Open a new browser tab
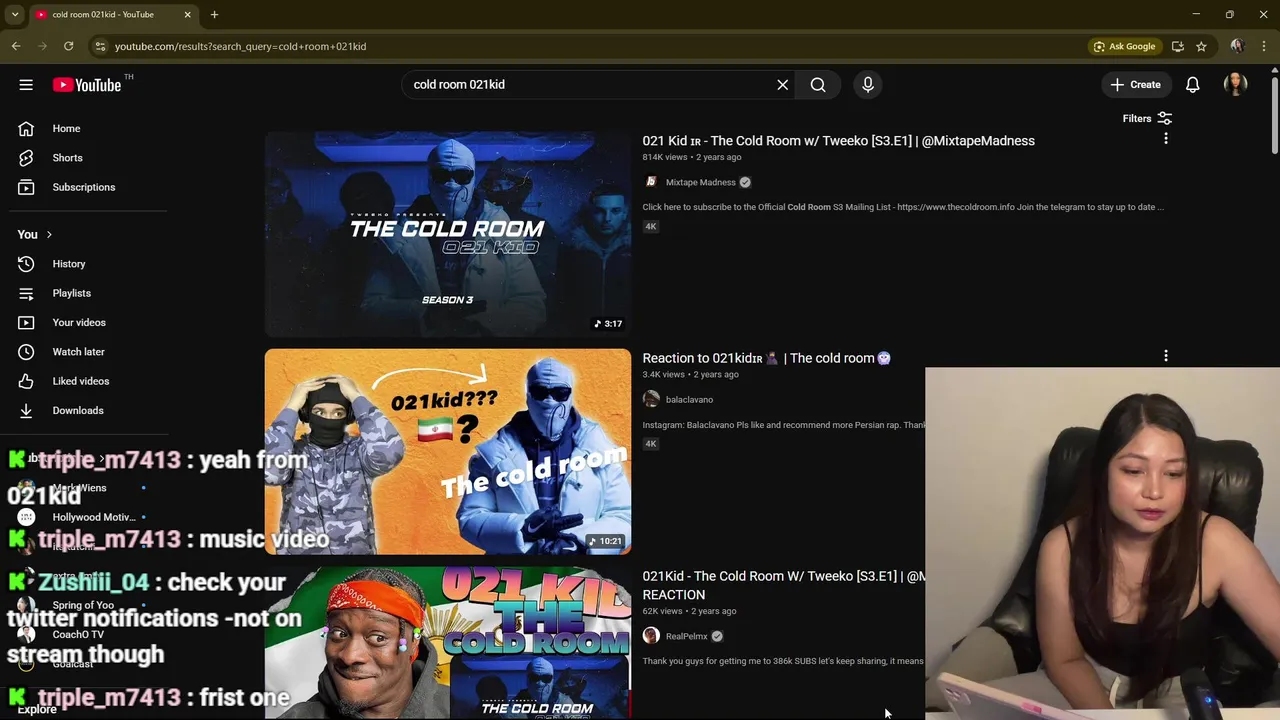This screenshot has width=1280, height=720. coord(214,15)
